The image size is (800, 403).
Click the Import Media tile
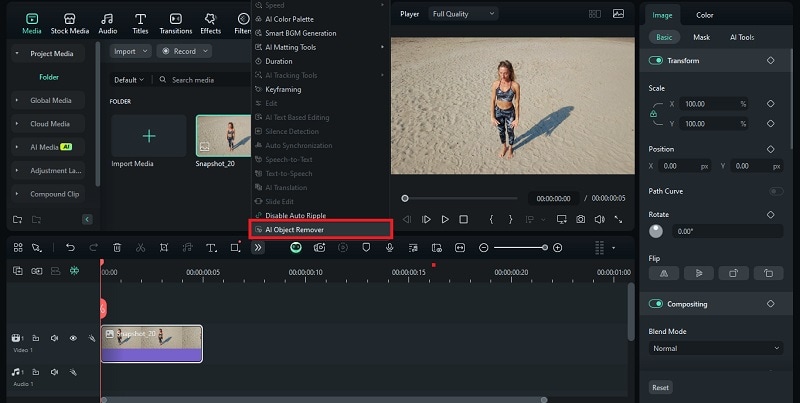coord(149,137)
